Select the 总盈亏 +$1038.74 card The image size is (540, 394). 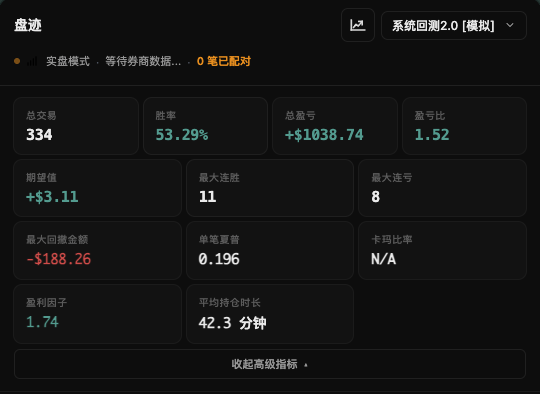pos(335,126)
